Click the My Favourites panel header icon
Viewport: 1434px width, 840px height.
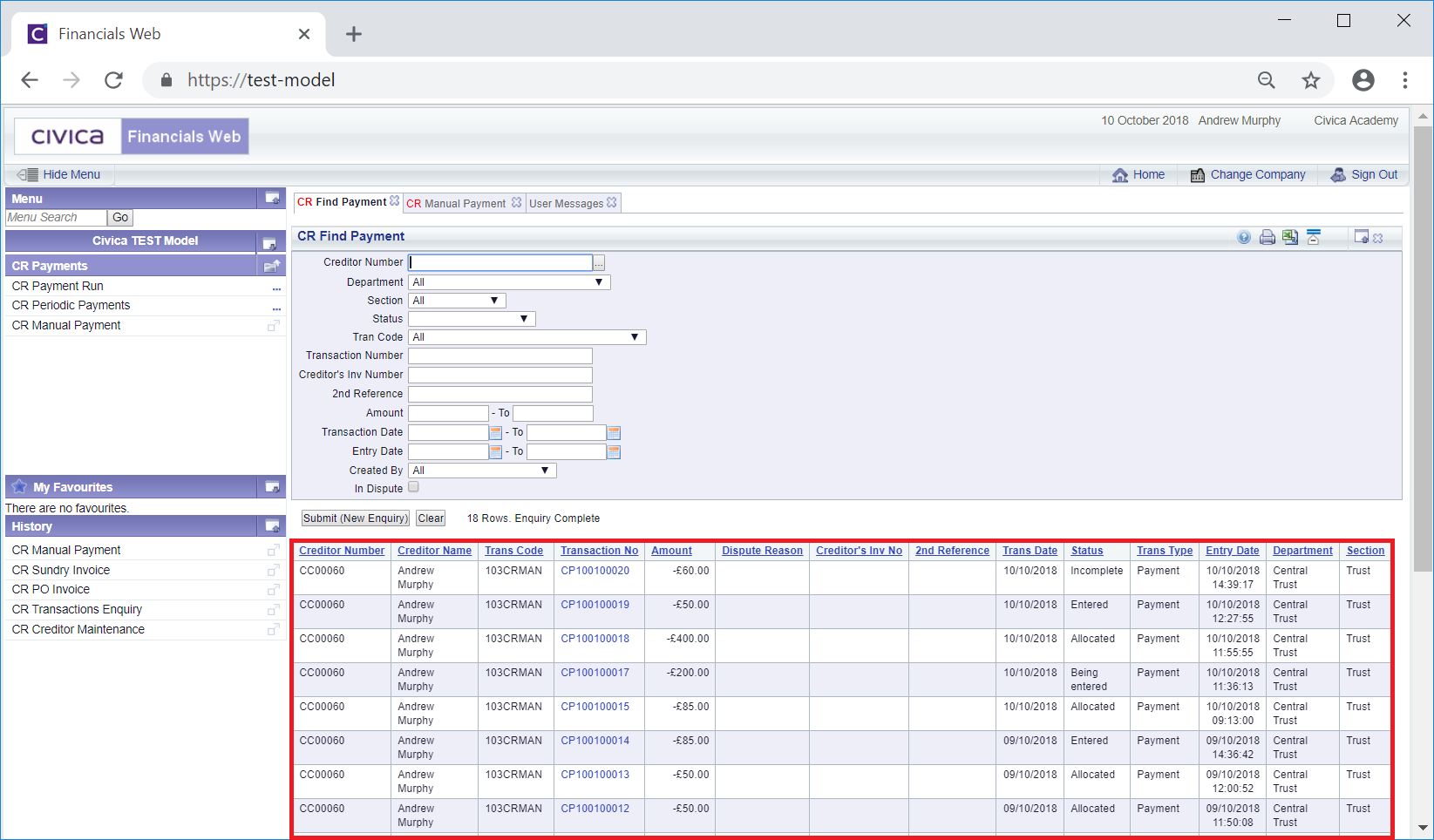pos(272,487)
